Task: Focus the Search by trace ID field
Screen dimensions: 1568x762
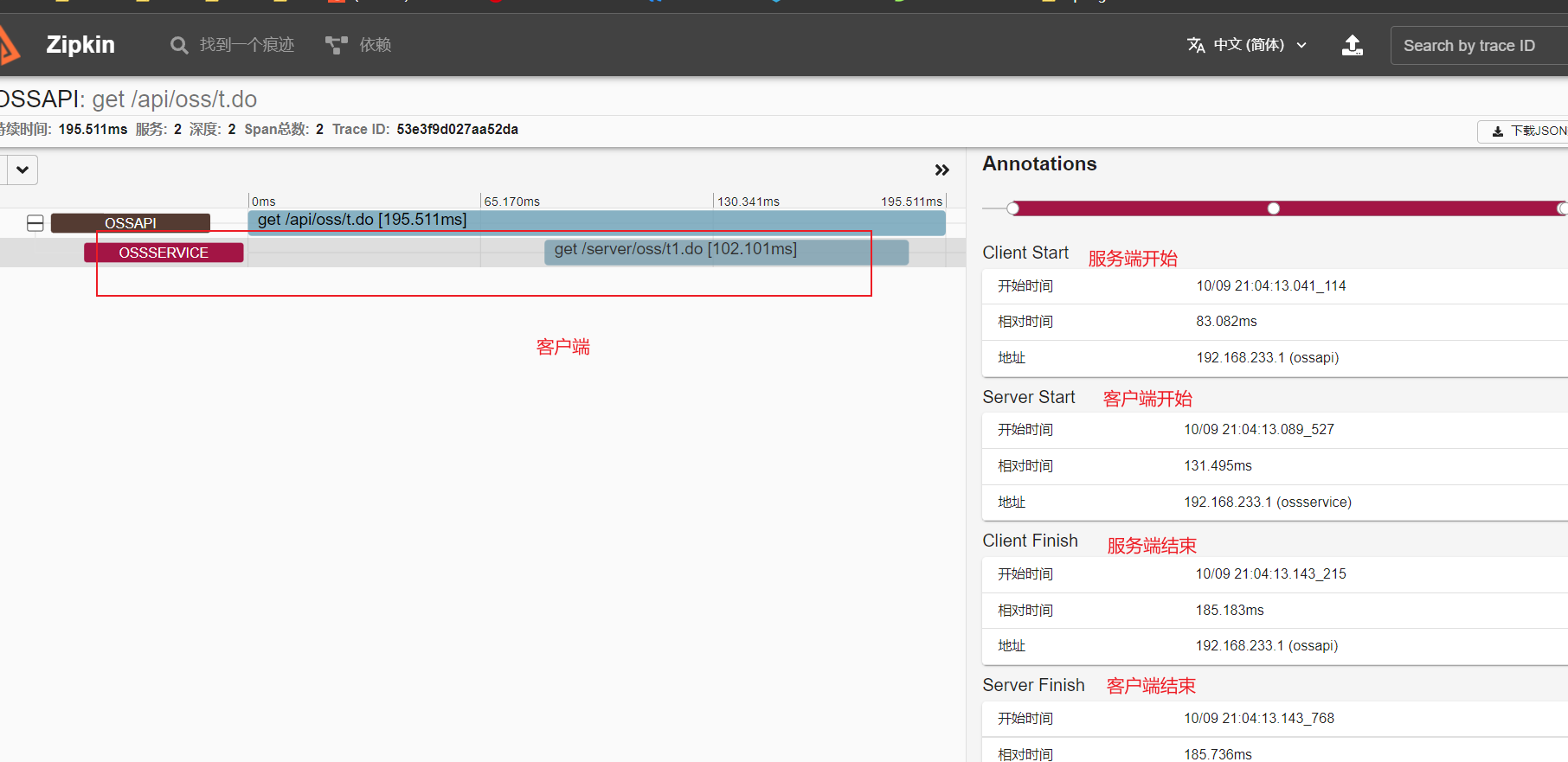Action: pyautogui.click(x=1479, y=45)
